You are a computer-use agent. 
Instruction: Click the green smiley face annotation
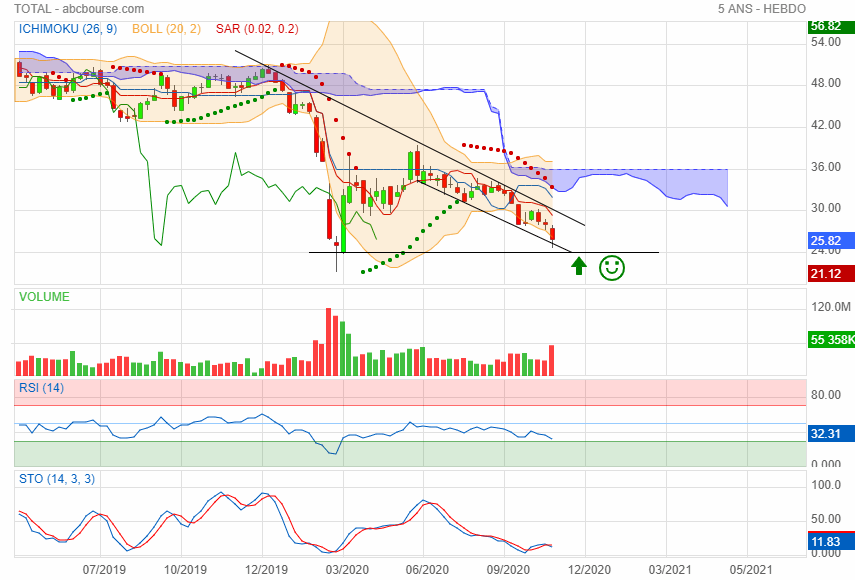tap(612, 268)
